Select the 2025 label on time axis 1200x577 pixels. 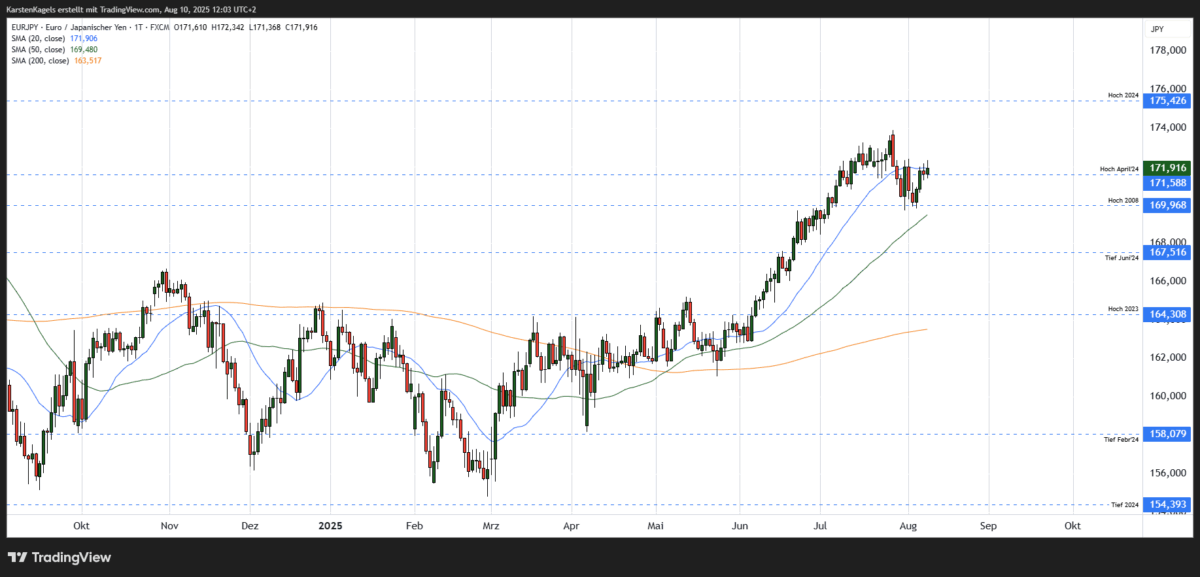(330, 525)
